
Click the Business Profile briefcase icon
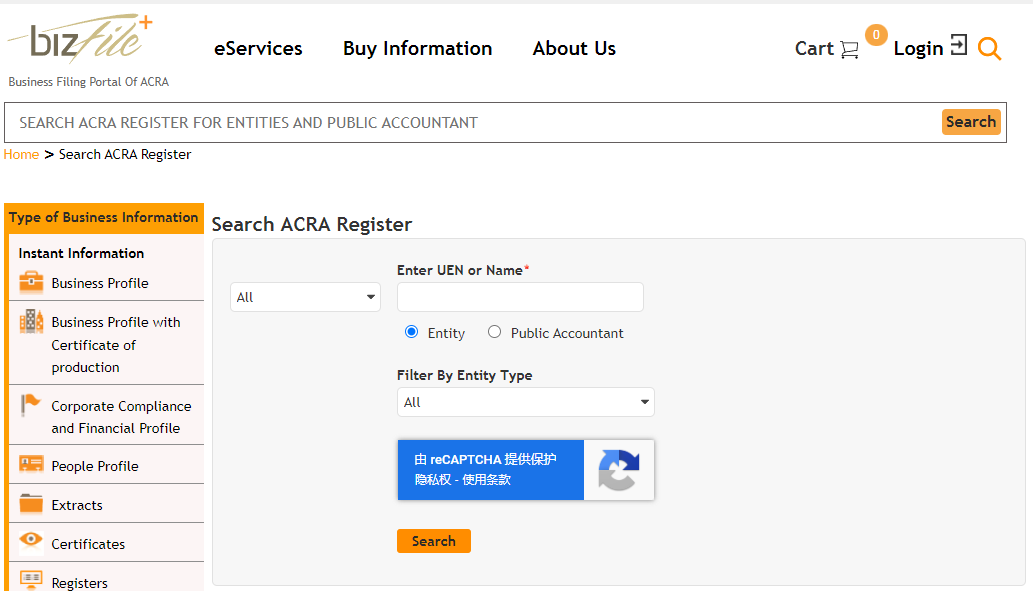click(x=31, y=282)
